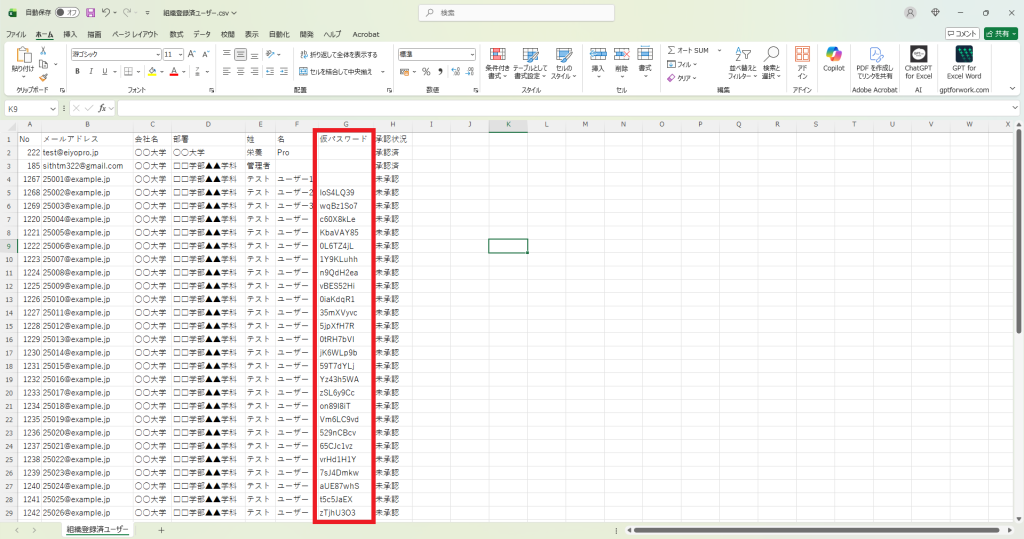Toggle italic formatting
Image resolution: width=1024 pixels, height=539 pixels.
click(91, 71)
